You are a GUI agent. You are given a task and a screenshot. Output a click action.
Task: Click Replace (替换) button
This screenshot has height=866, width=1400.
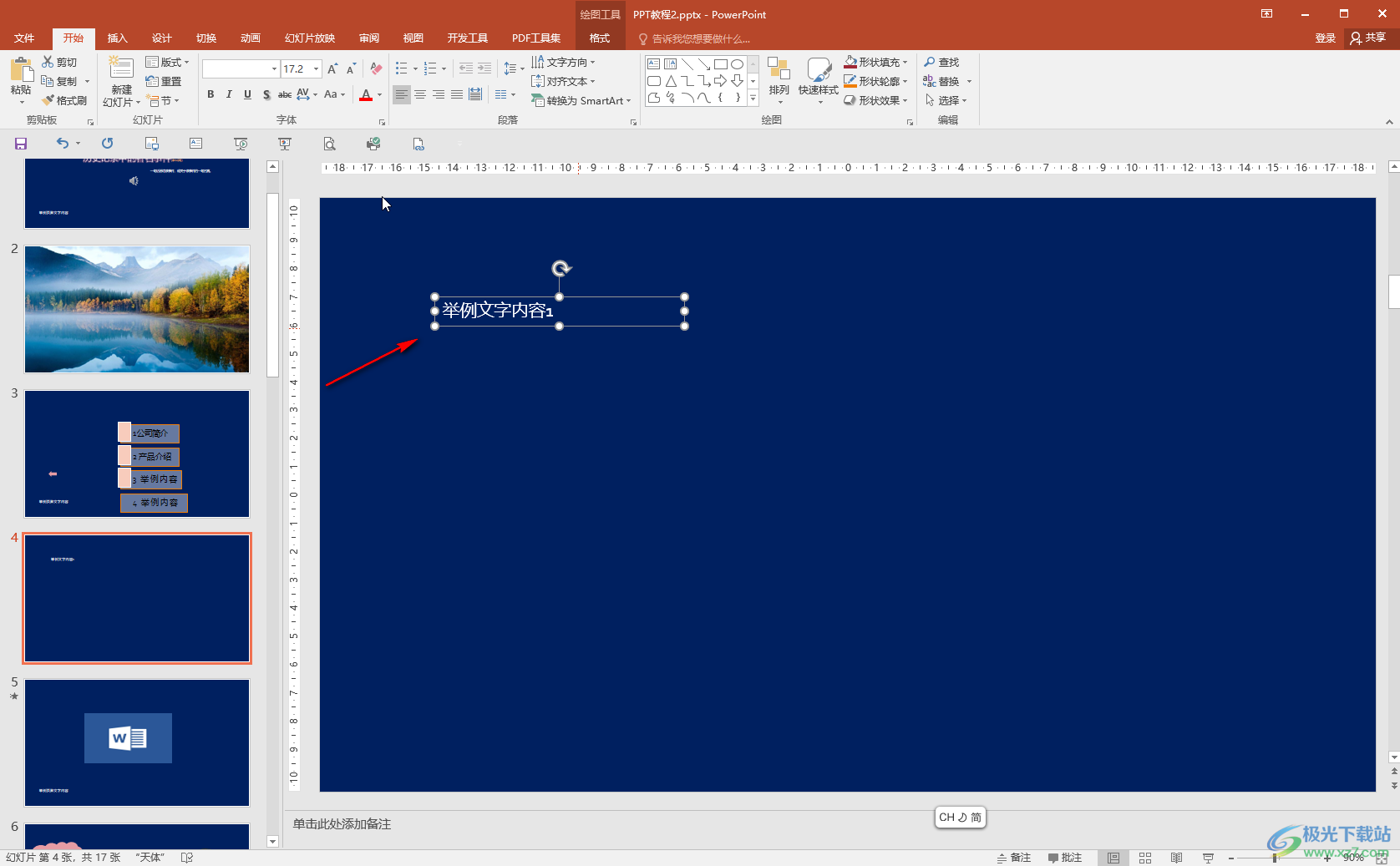point(941,81)
